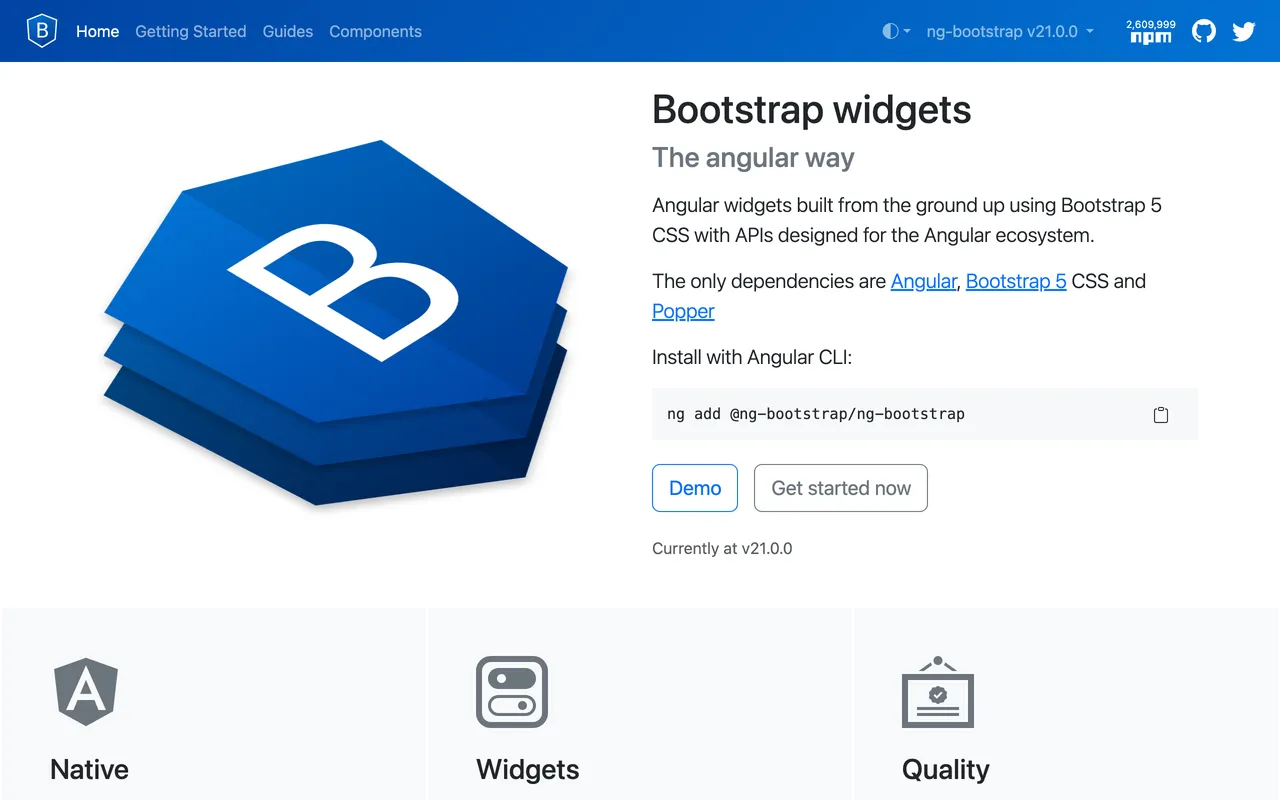Click the 'Currently at v21.0.0' text
1280x800 pixels.
pos(722,548)
